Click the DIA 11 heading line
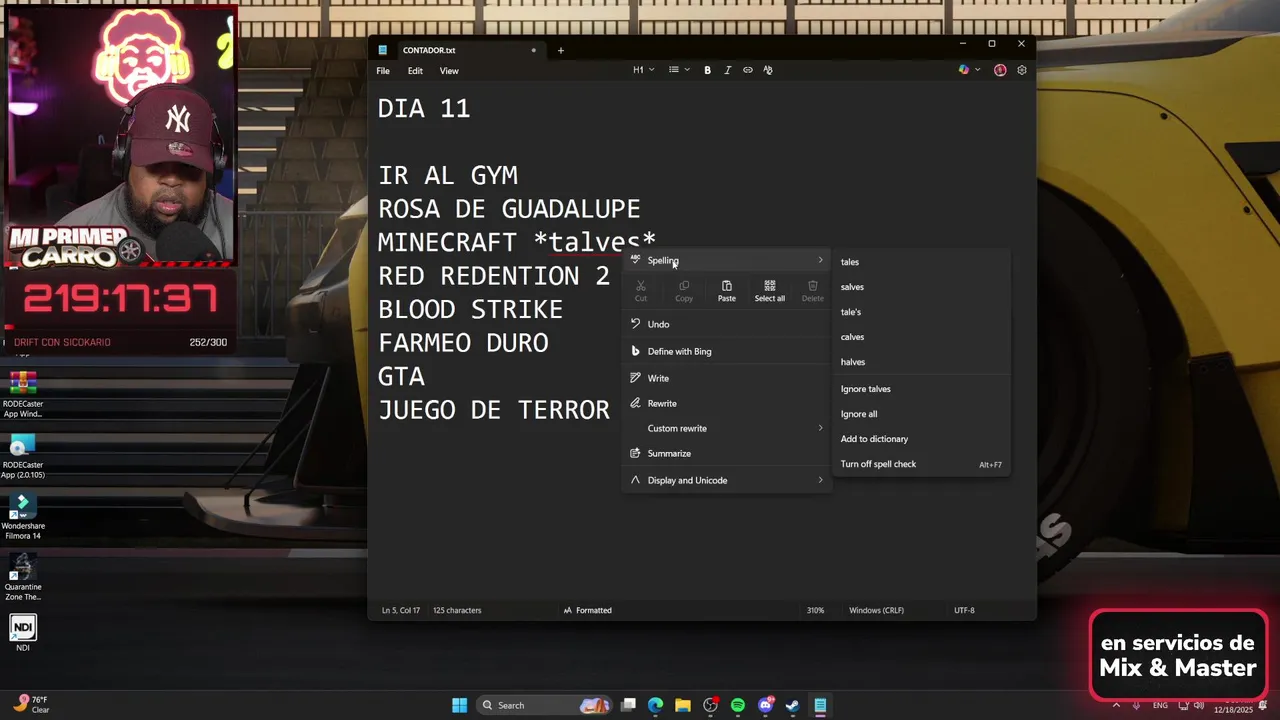 point(424,109)
